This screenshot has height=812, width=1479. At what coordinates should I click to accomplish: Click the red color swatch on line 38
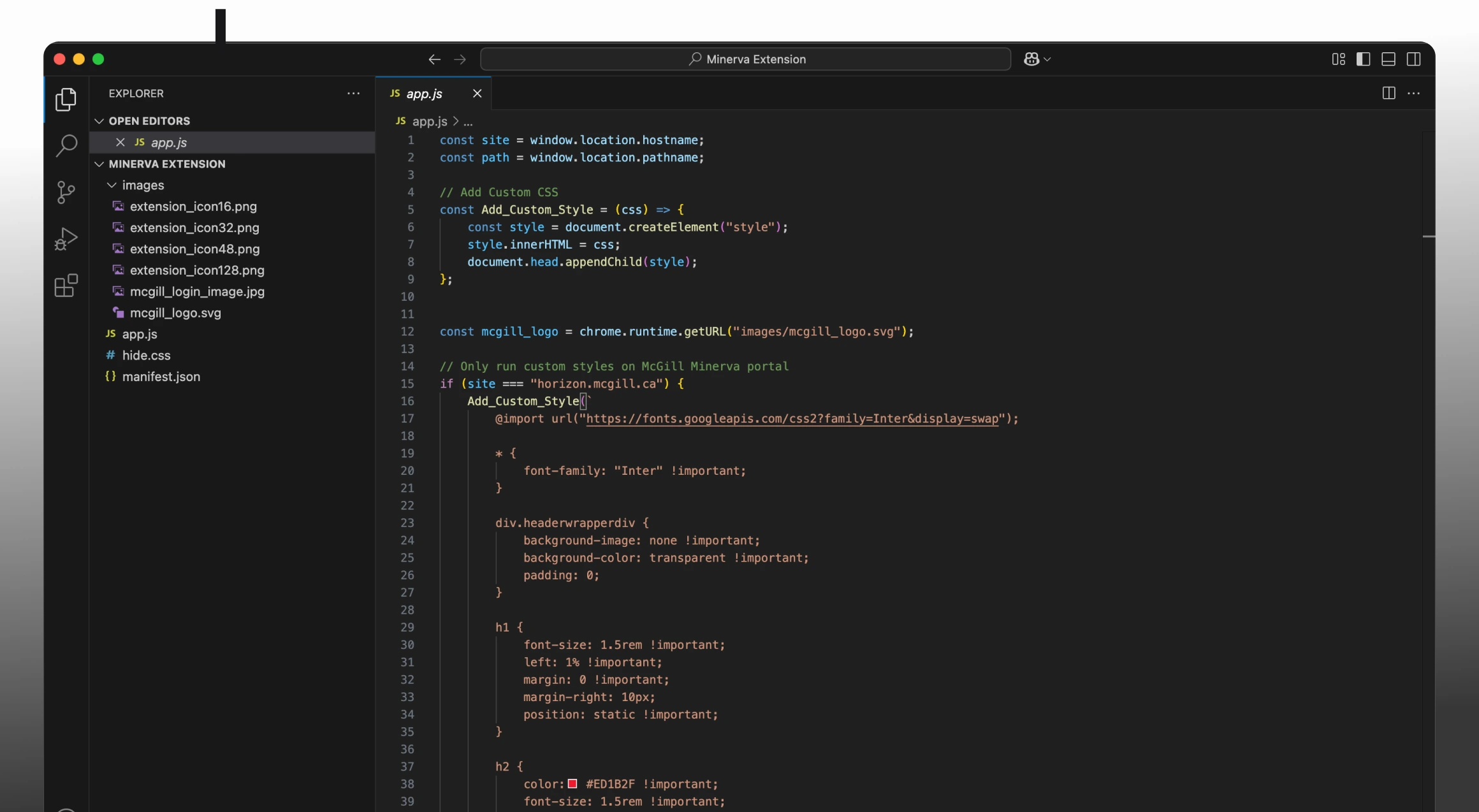[x=572, y=783]
